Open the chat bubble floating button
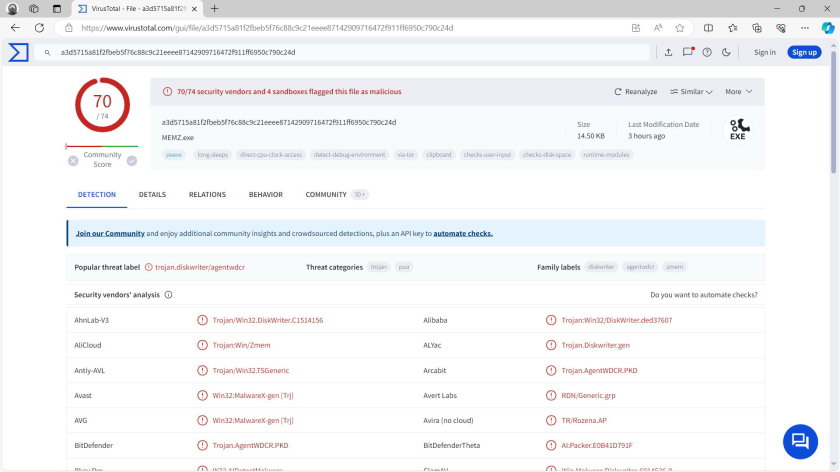Screen dimensions: 840x472 [800, 441]
